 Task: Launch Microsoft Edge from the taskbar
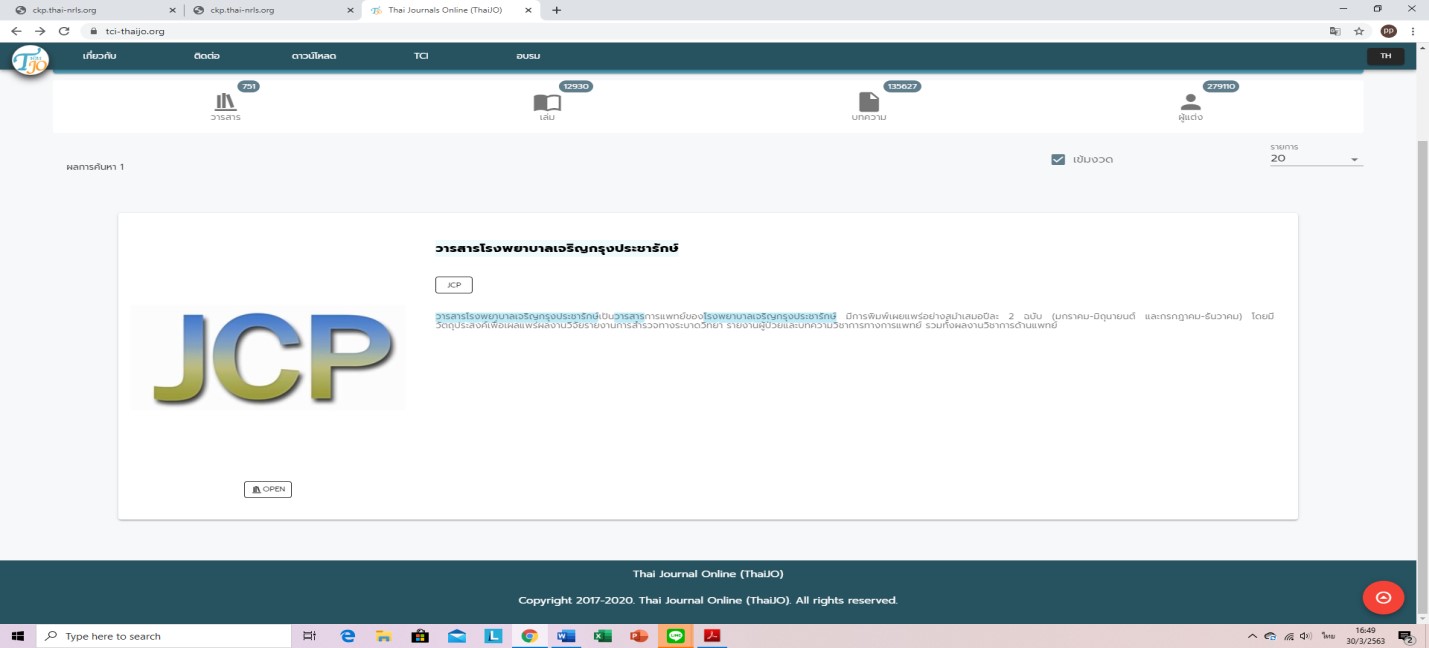[x=348, y=636]
